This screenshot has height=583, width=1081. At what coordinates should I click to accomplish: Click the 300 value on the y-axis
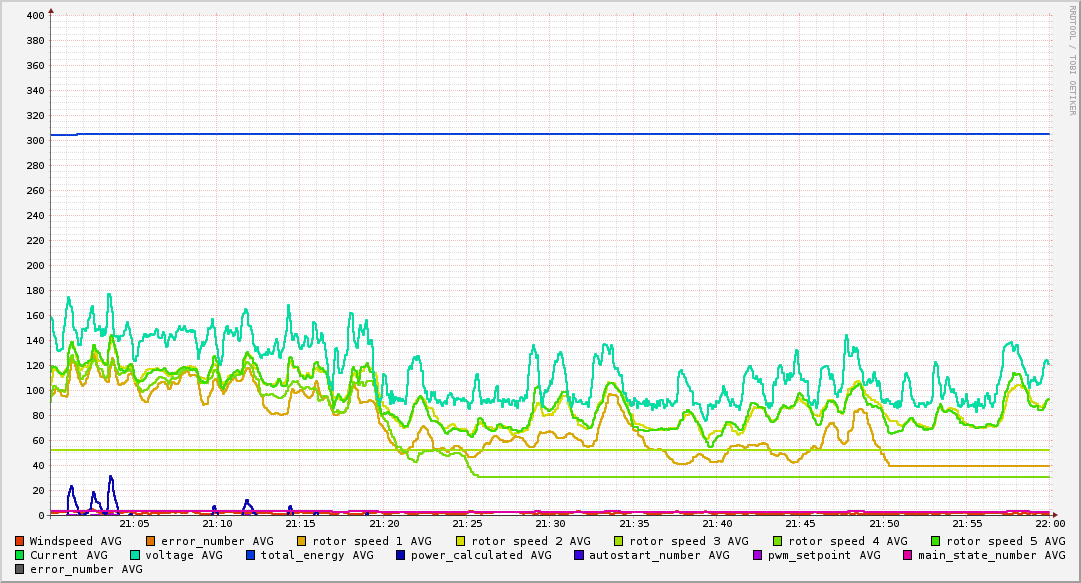coord(34,141)
